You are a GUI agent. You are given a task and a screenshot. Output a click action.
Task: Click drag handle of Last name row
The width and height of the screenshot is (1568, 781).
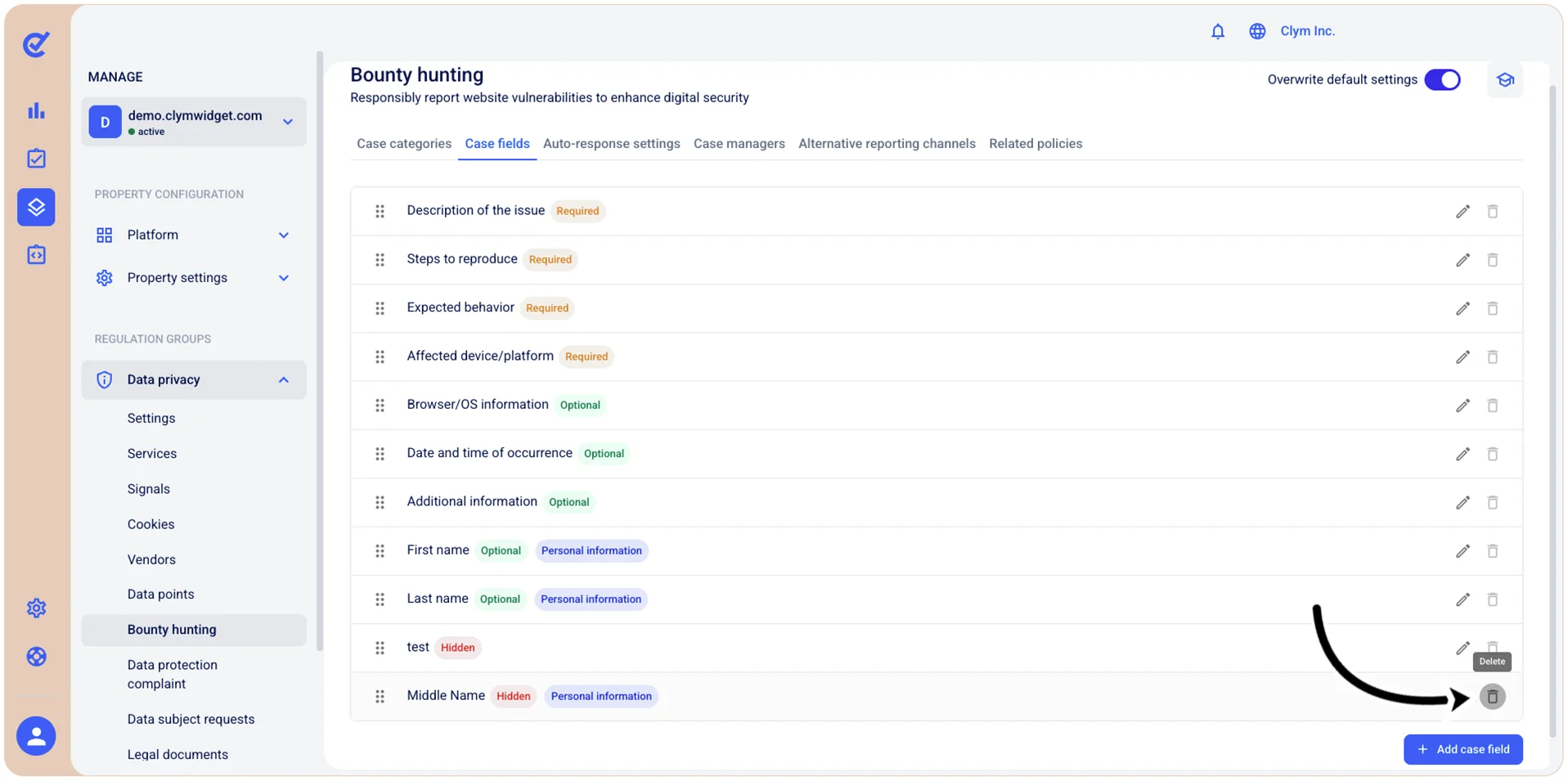click(380, 599)
